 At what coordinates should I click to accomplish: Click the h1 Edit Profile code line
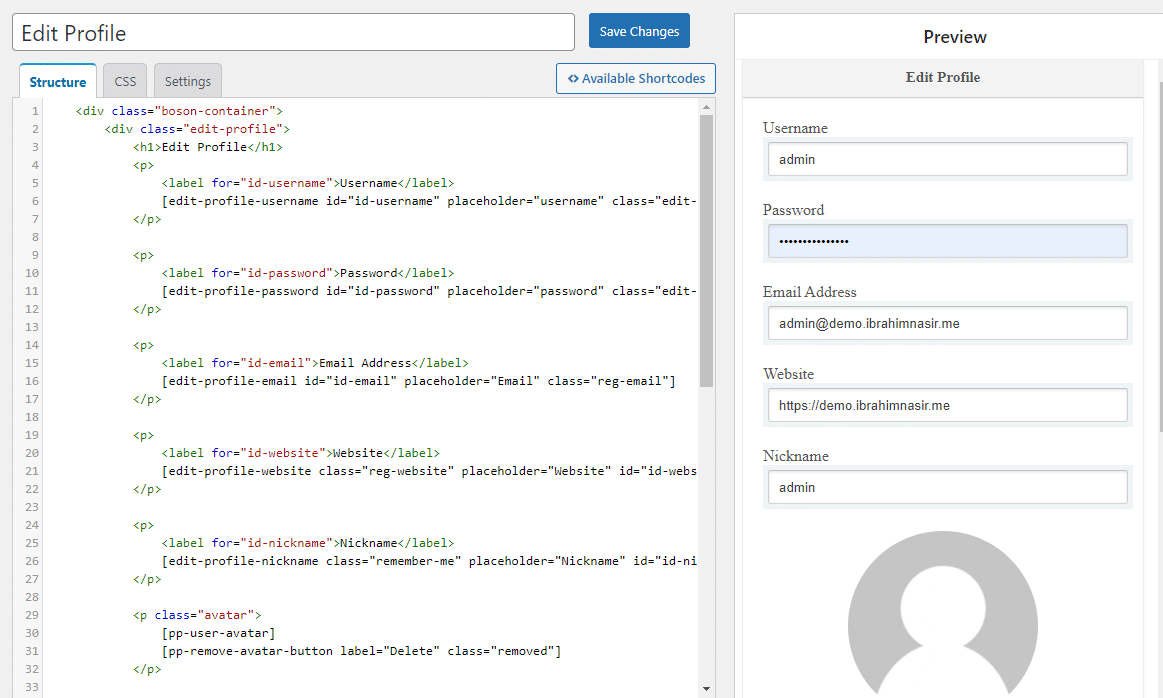(x=208, y=147)
